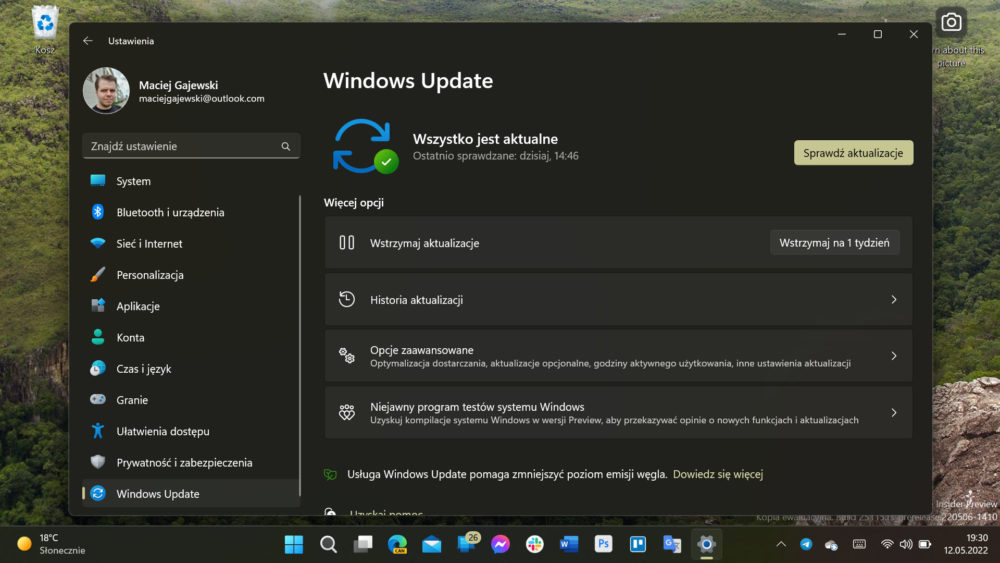Open the Kosz recycle bin on desktop
This screenshot has width=1000, height=563.
[45, 29]
